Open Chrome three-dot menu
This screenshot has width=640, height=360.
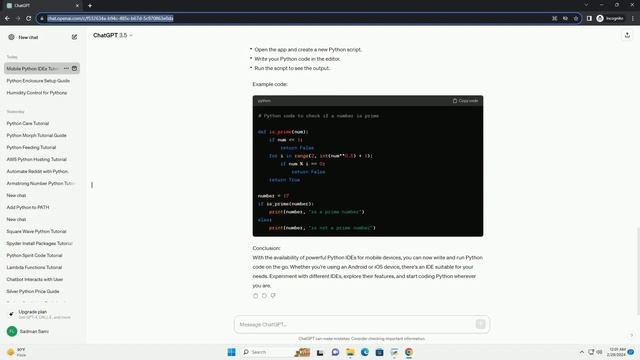(633, 18)
